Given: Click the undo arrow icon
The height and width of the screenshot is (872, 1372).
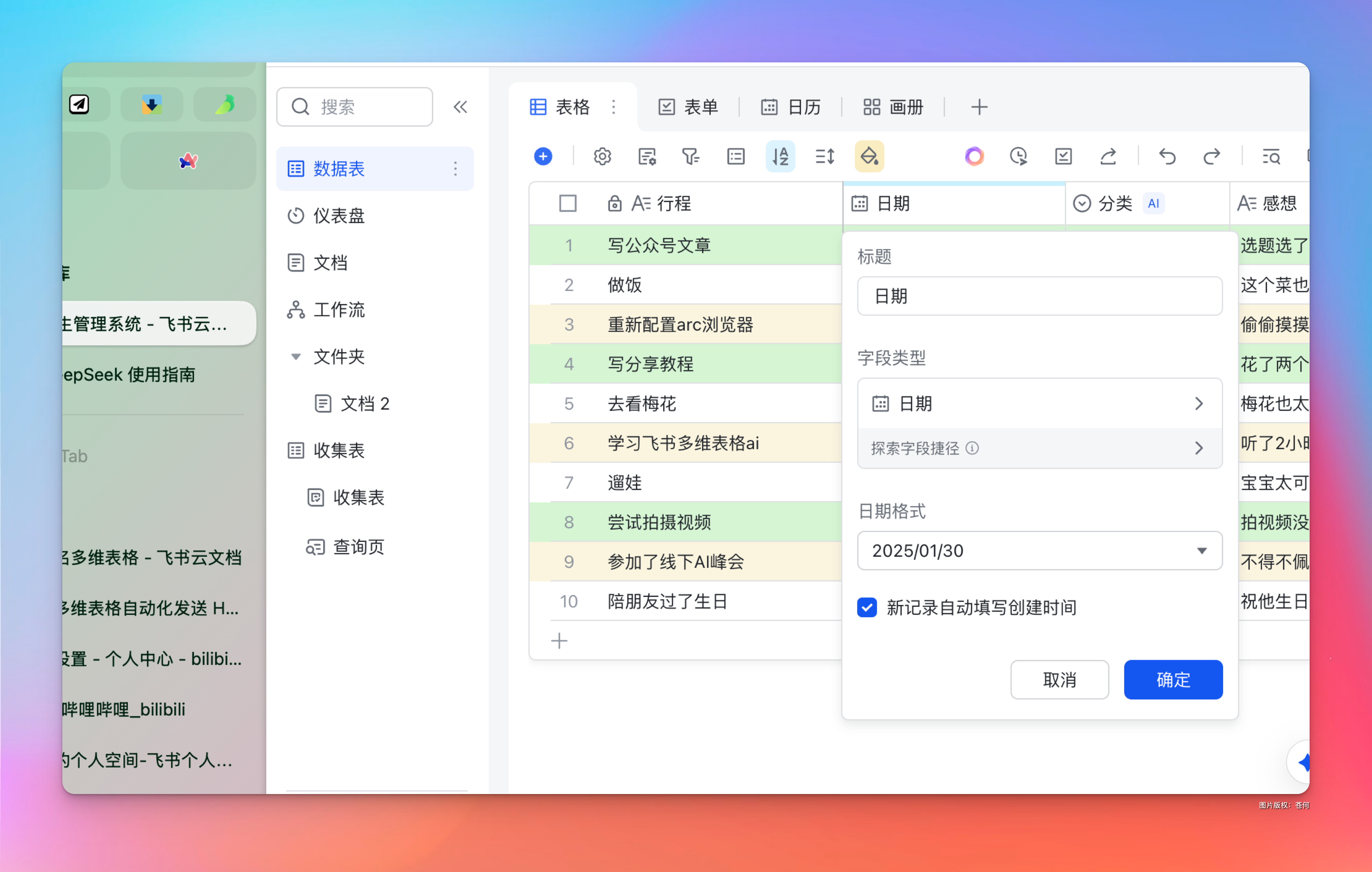Looking at the screenshot, I should [1167, 156].
